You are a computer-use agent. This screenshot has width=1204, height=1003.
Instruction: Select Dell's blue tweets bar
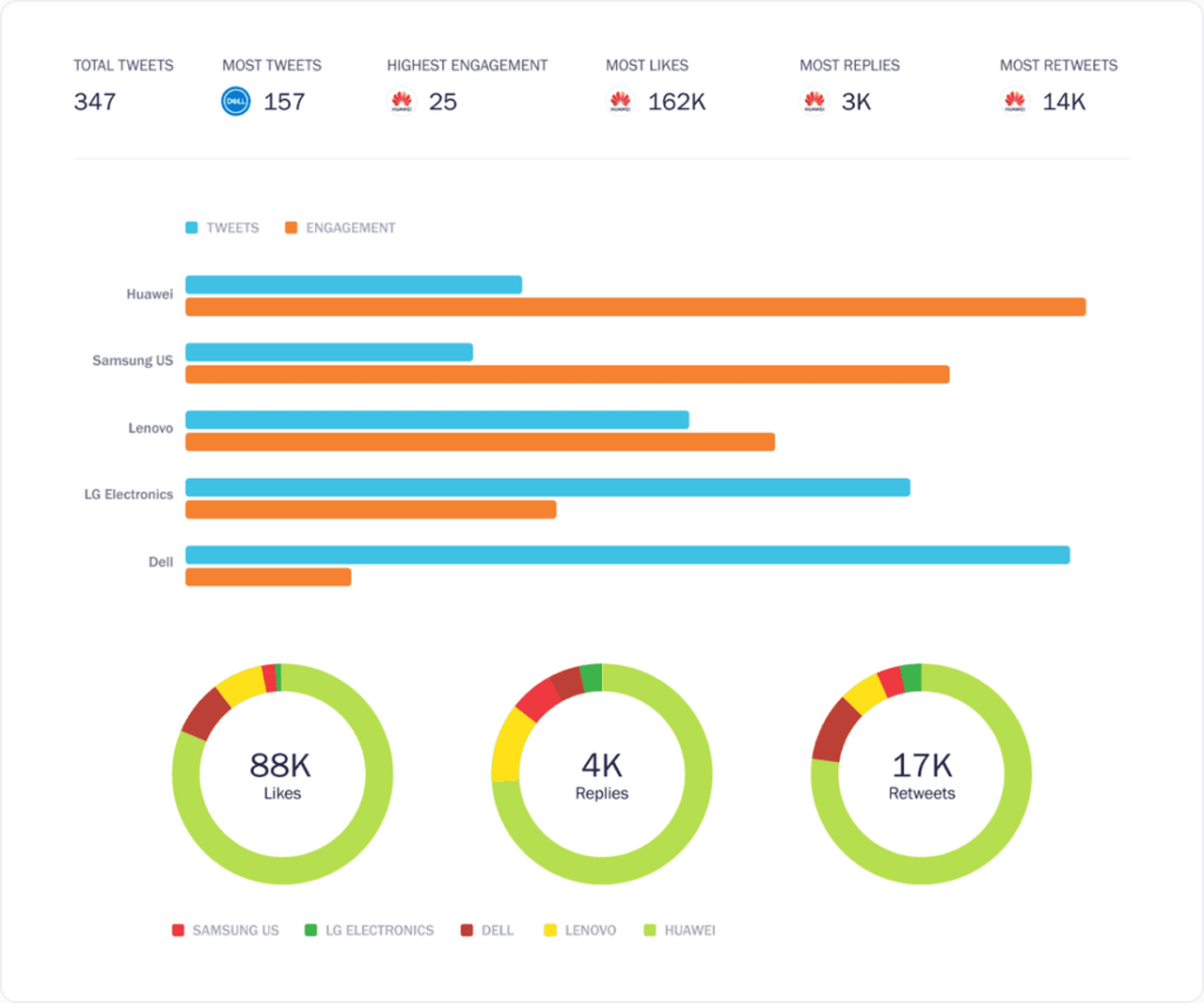click(x=627, y=555)
